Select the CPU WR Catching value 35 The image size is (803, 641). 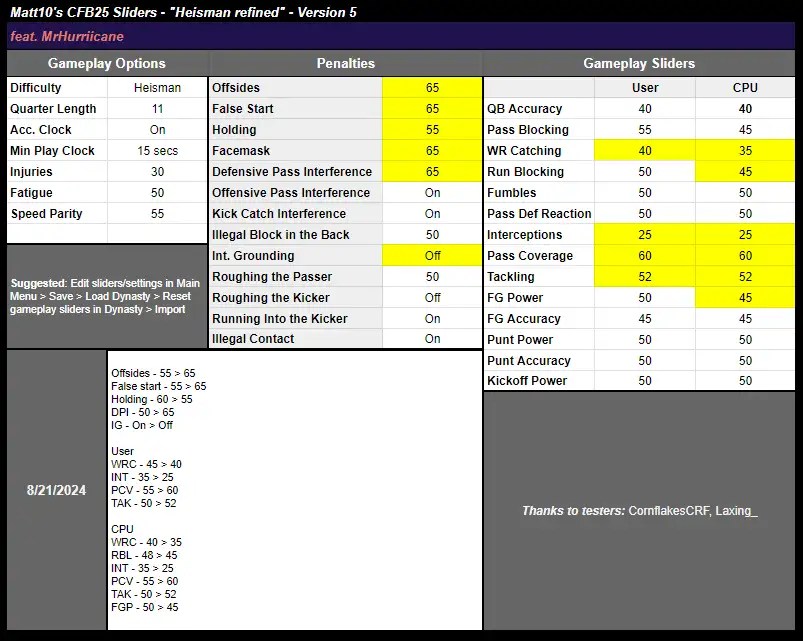click(x=745, y=151)
